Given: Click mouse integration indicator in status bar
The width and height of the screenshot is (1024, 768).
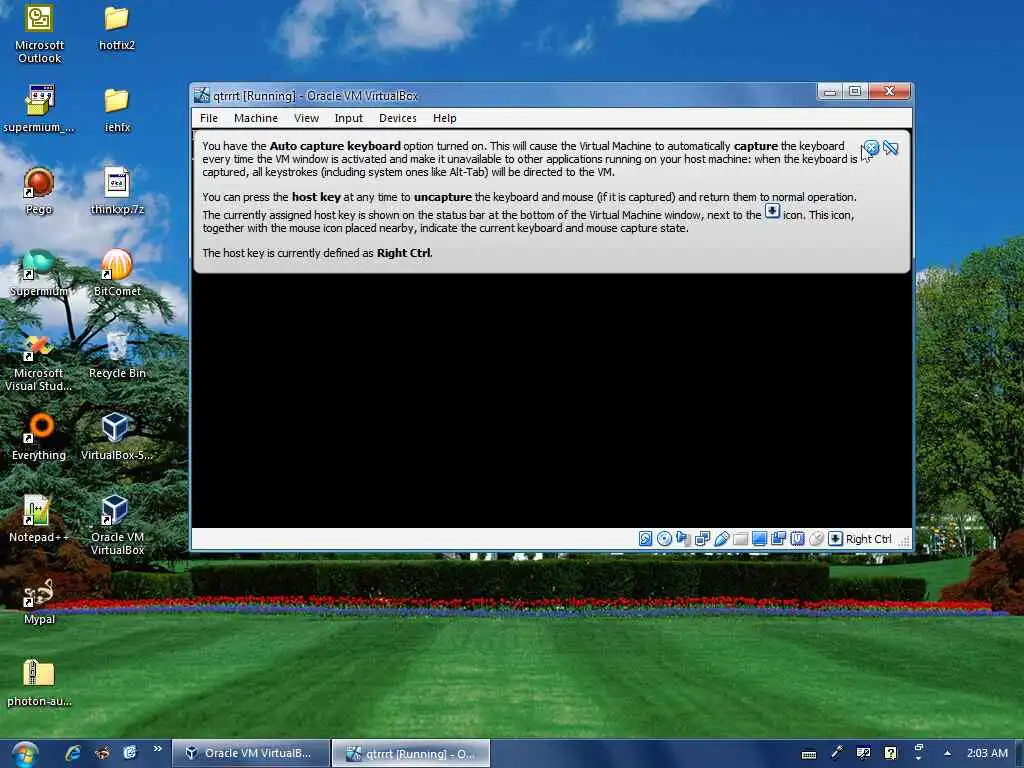Looking at the screenshot, I should tap(816, 539).
